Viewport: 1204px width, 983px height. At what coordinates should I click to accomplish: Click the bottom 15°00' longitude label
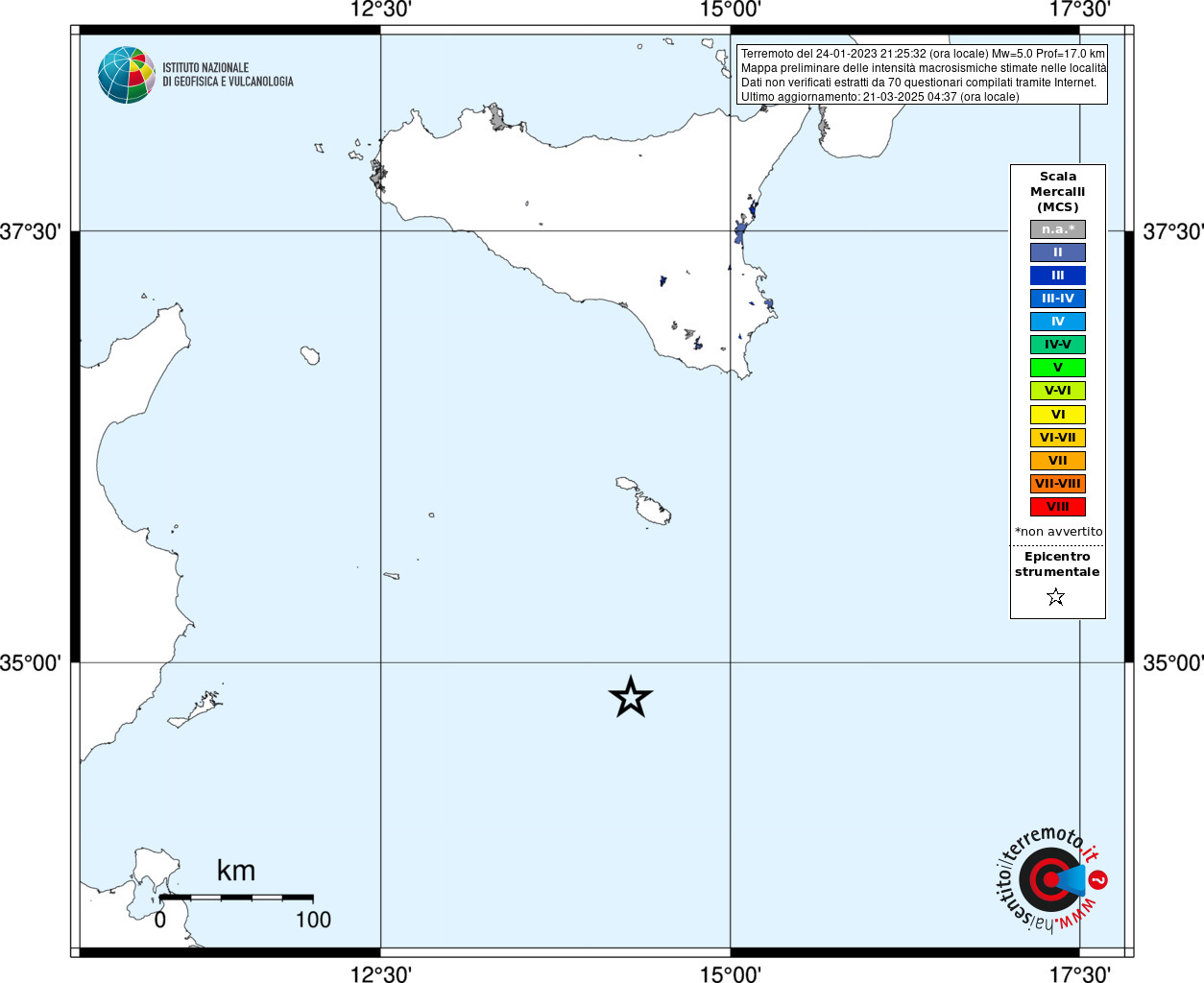(x=731, y=974)
